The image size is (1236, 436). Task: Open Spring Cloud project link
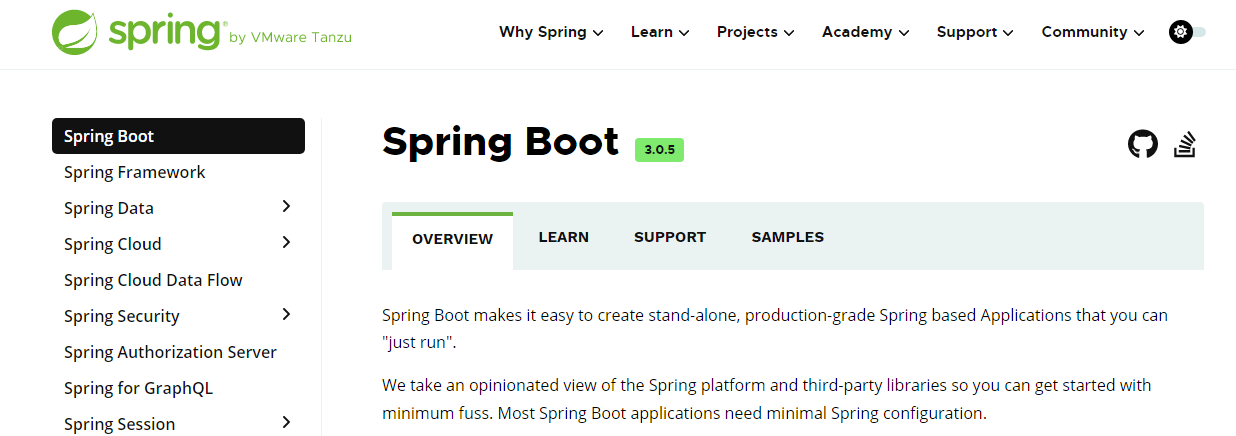point(113,244)
